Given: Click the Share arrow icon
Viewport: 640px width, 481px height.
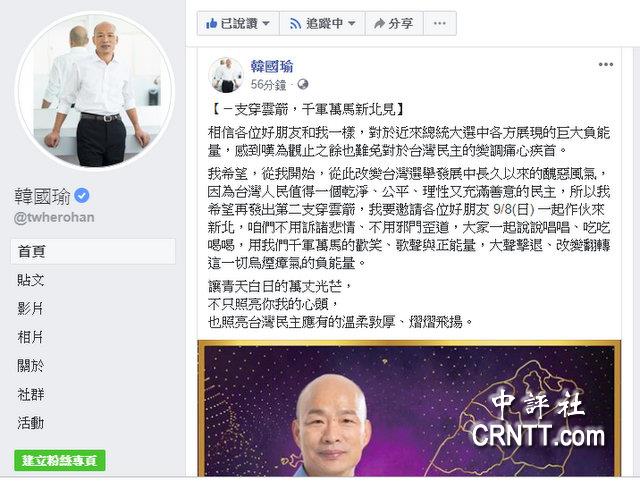Looking at the screenshot, I should coord(380,24).
